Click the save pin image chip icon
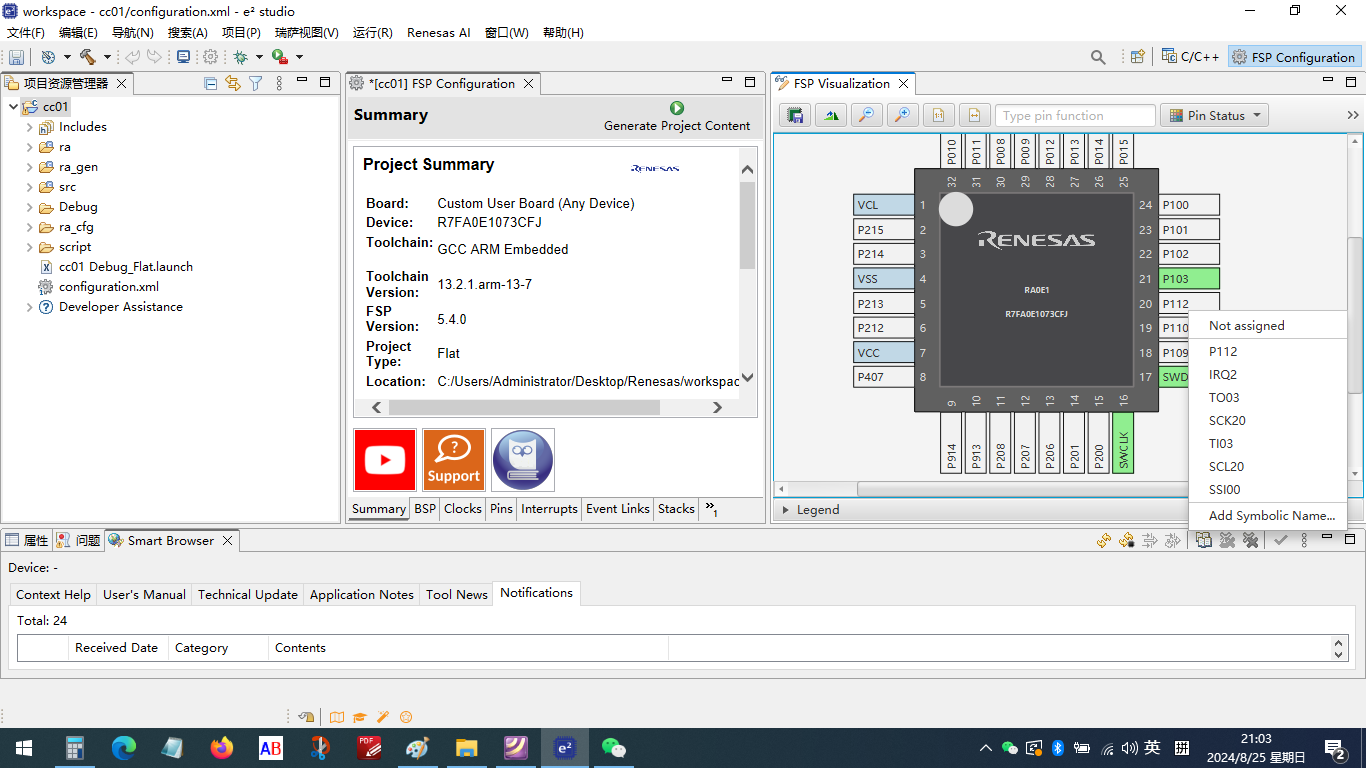Screen dimensions: 1366x768 pos(796,115)
